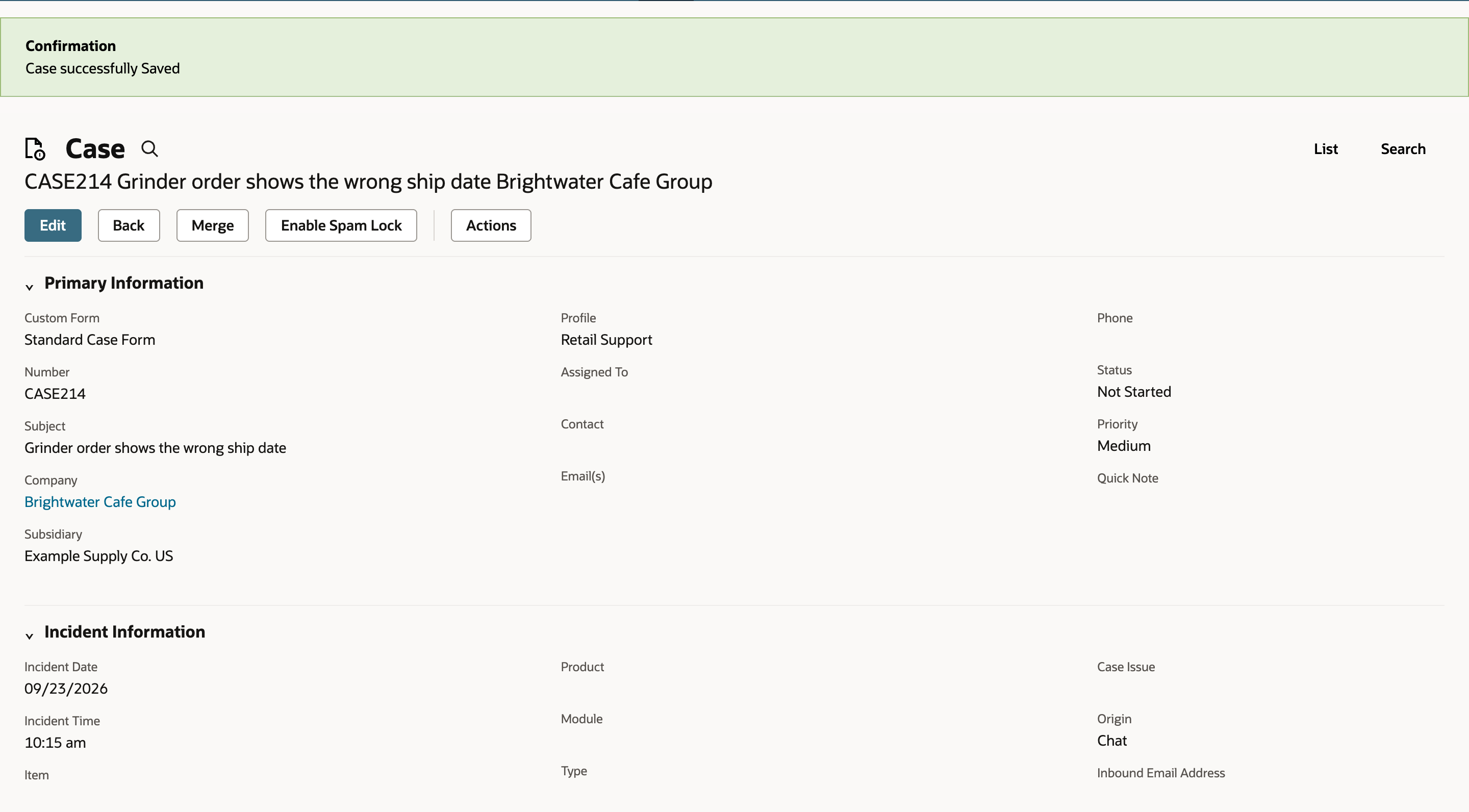Go back with the Back button

coord(129,225)
